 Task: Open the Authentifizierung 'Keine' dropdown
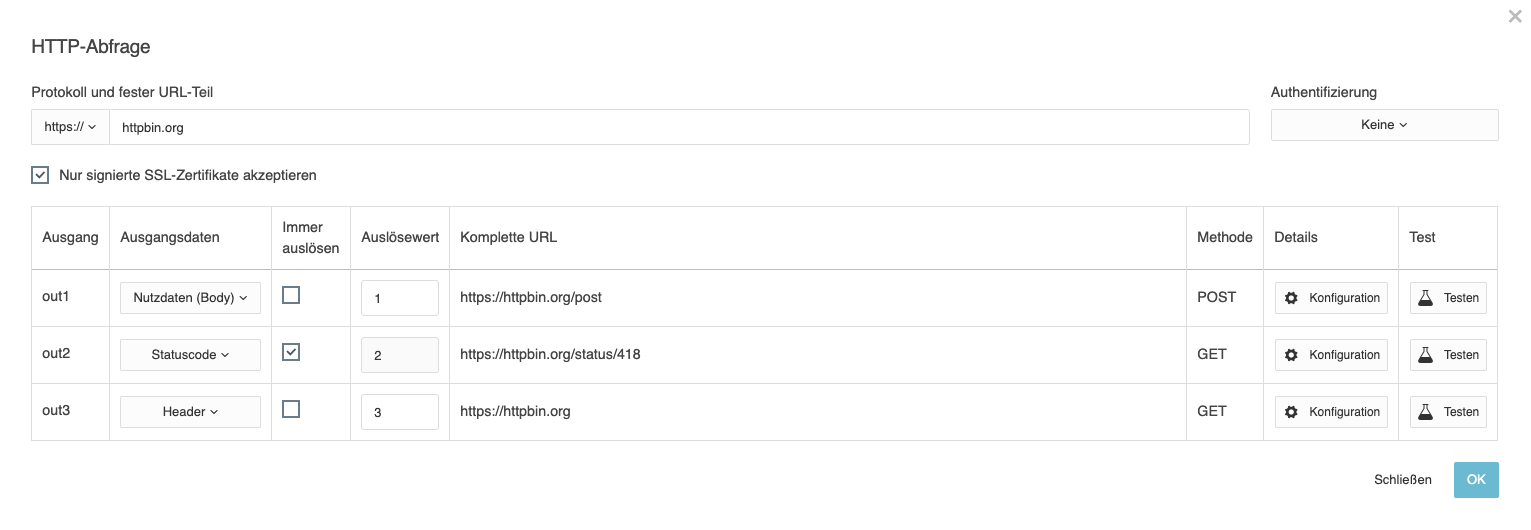(x=1384, y=125)
